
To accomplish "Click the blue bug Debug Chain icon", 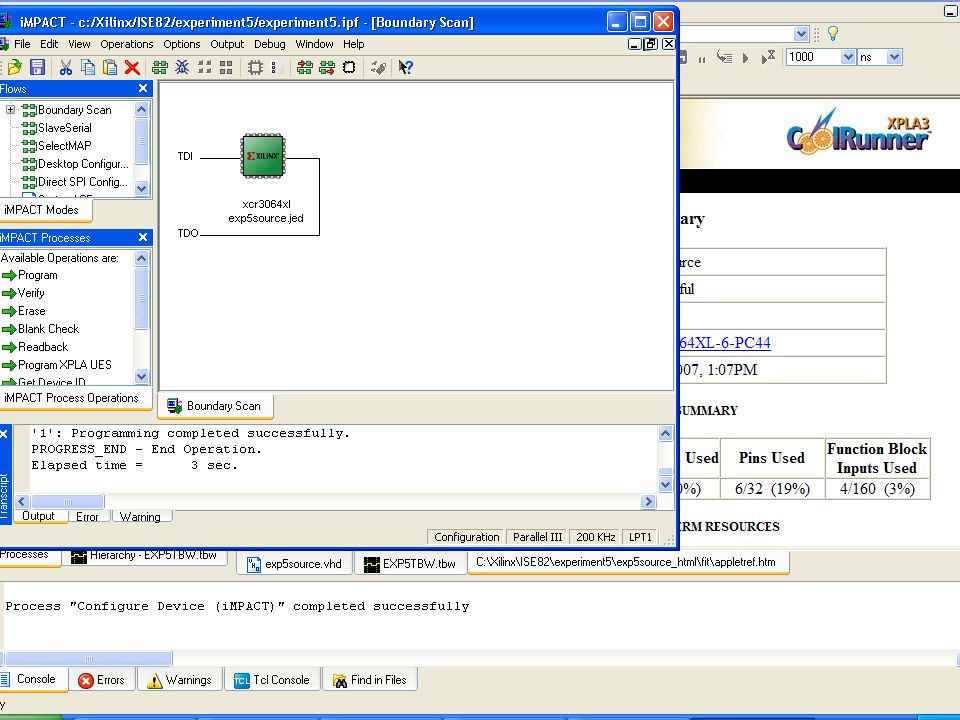I will tap(182, 67).
